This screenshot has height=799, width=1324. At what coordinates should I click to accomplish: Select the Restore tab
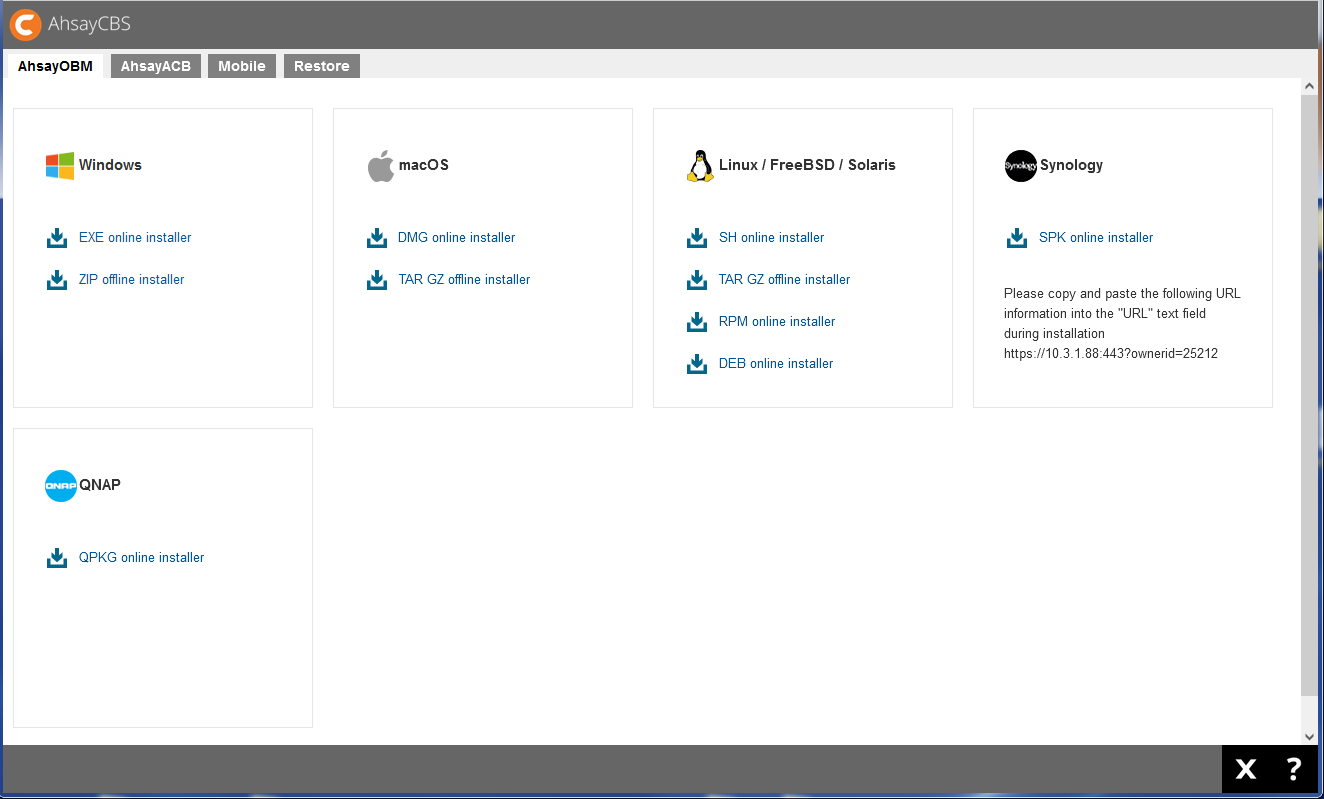coord(321,65)
